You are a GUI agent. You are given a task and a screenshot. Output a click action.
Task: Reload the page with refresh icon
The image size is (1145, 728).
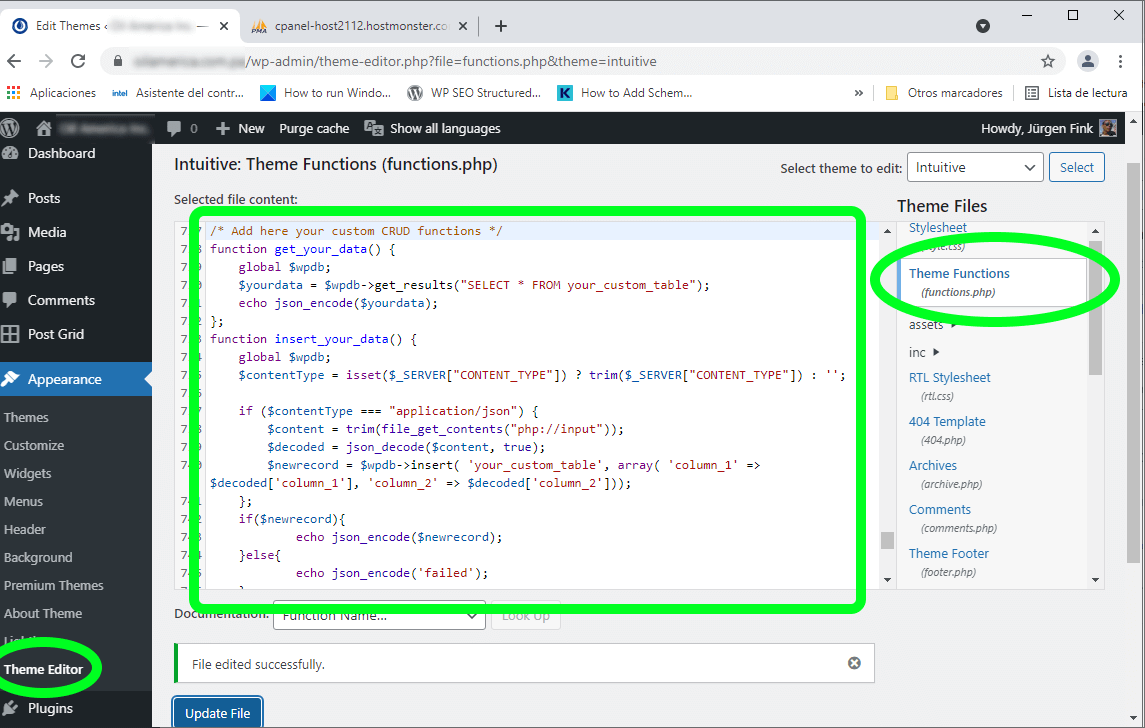pos(78,61)
